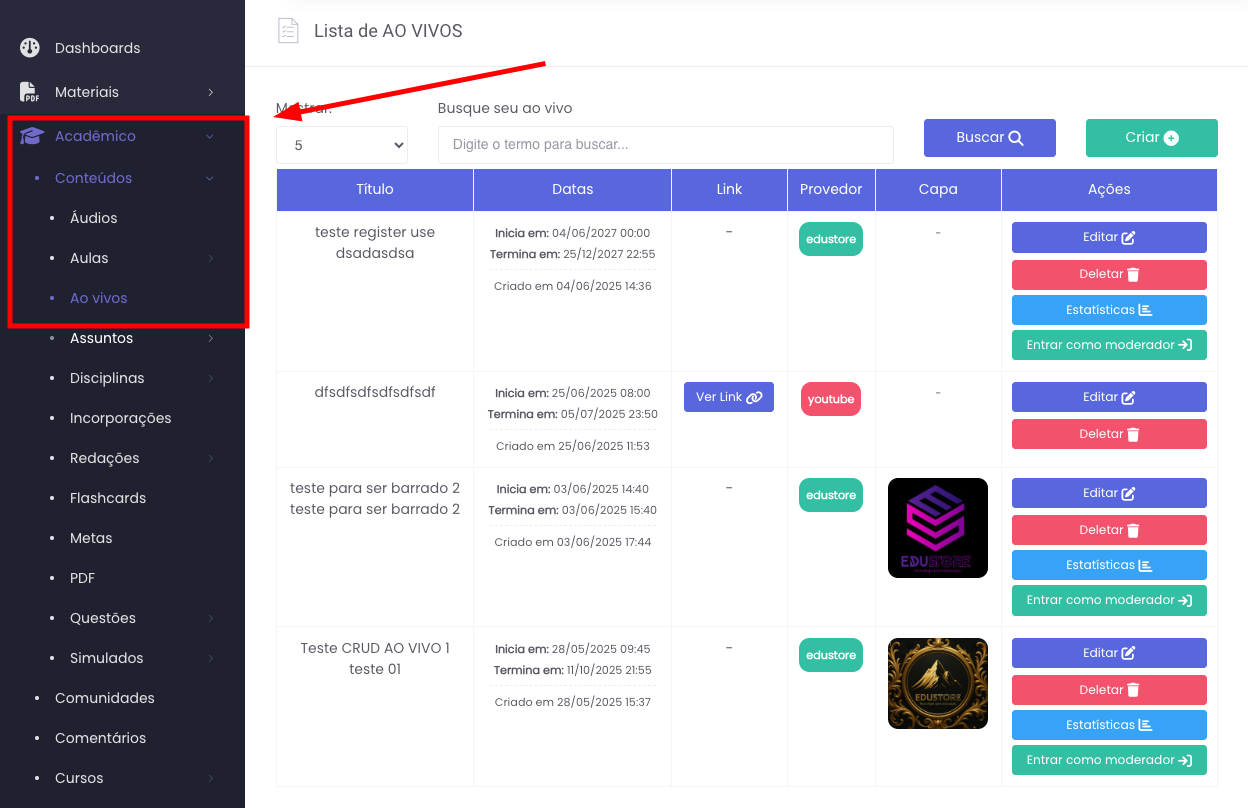Click the purple Edustore cover thumbnail
1248x808 pixels.
click(937, 528)
